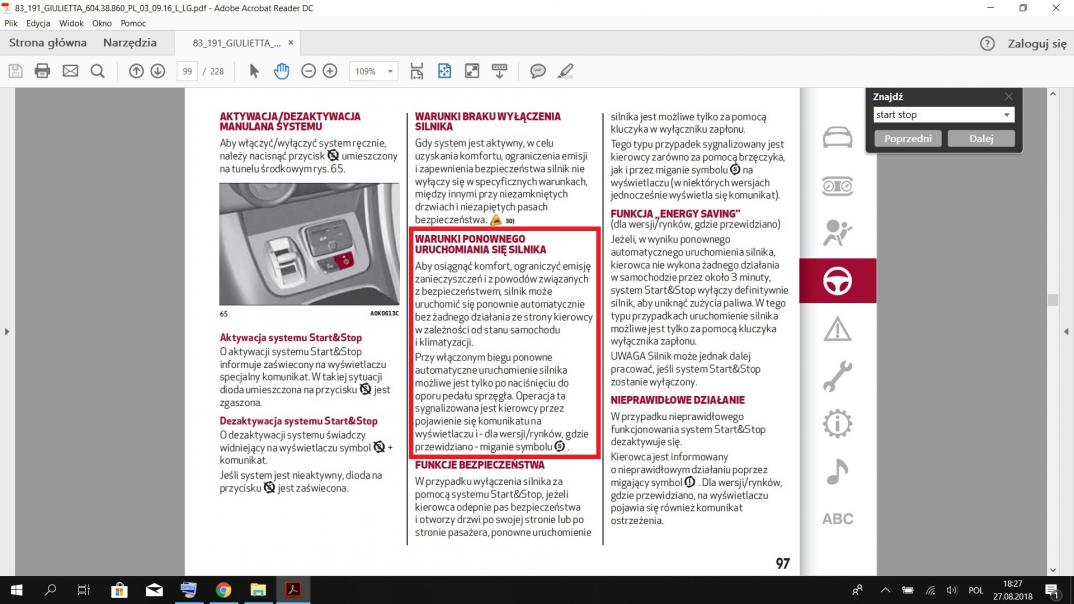This screenshot has width=1074, height=604.
Task: Expand the left navigation pane arrow
Action: tap(7, 331)
